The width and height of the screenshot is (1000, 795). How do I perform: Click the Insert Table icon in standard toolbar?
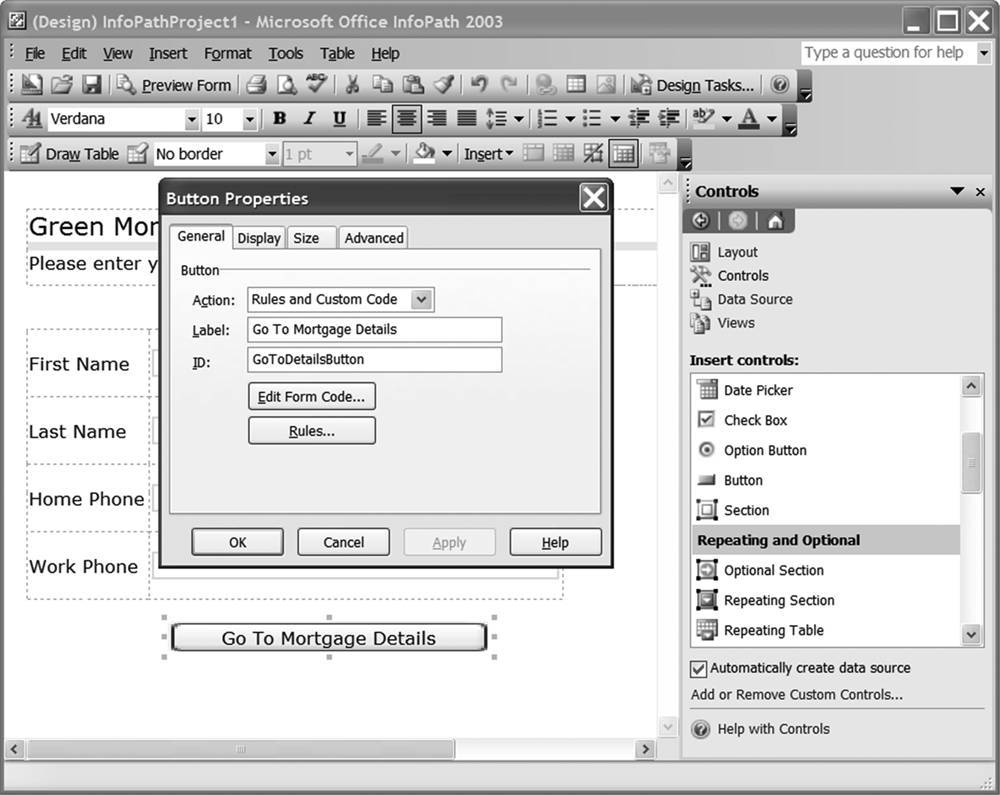tap(576, 85)
